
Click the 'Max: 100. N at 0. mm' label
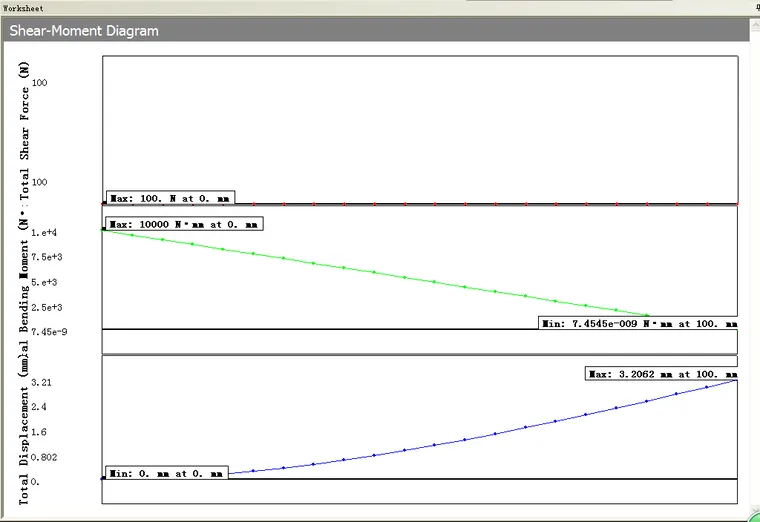pos(171,198)
